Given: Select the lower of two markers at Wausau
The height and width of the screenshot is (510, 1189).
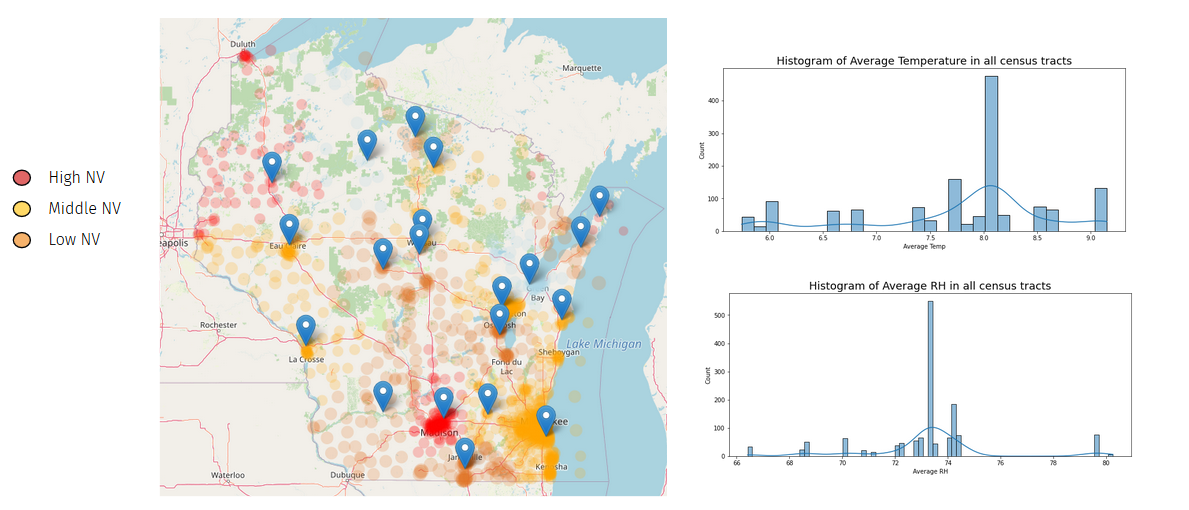Looking at the screenshot, I should click(x=419, y=239).
